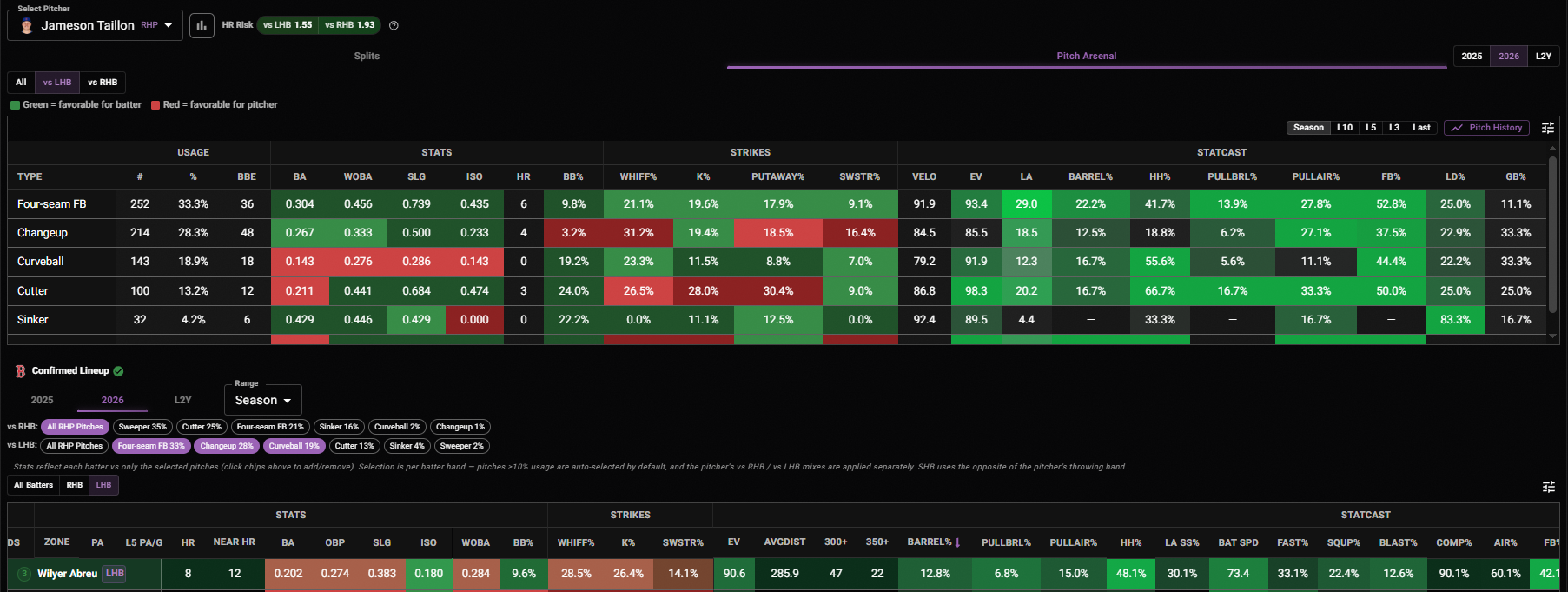Toggle the Cutter 25% pitch chip
1568x592 pixels.
(202, 427)
